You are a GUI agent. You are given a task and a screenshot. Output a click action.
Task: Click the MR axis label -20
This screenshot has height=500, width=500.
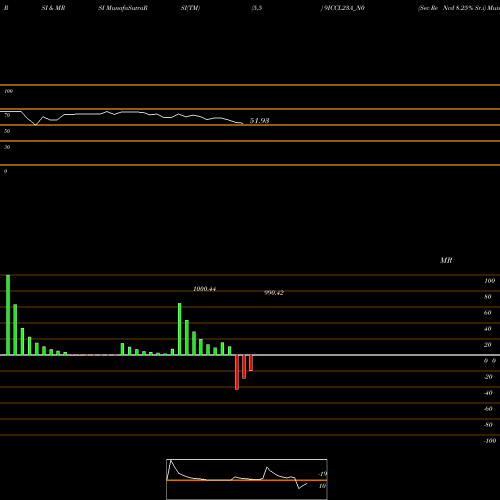click(x=488, y=377)
